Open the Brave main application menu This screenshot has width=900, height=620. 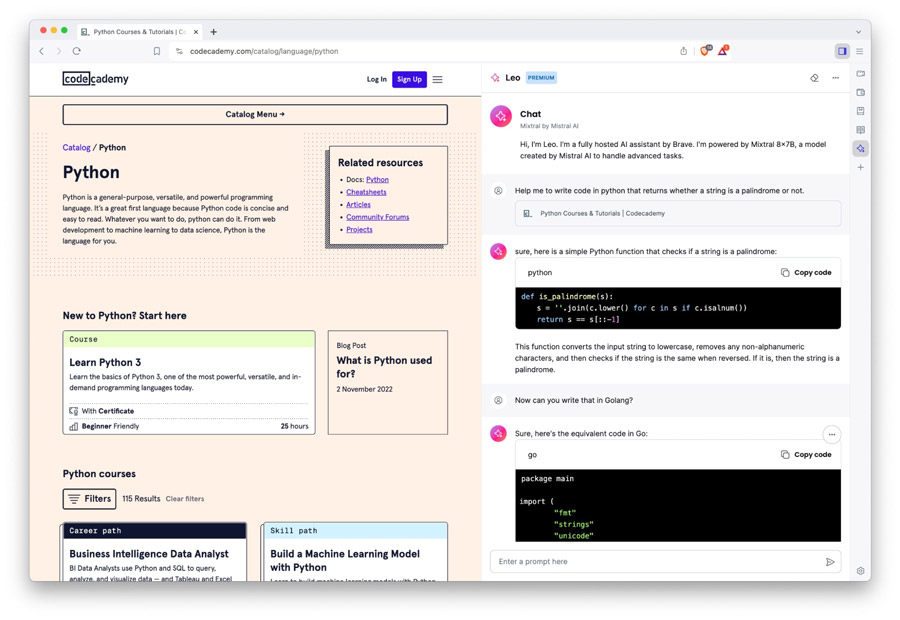pos(860,51)
